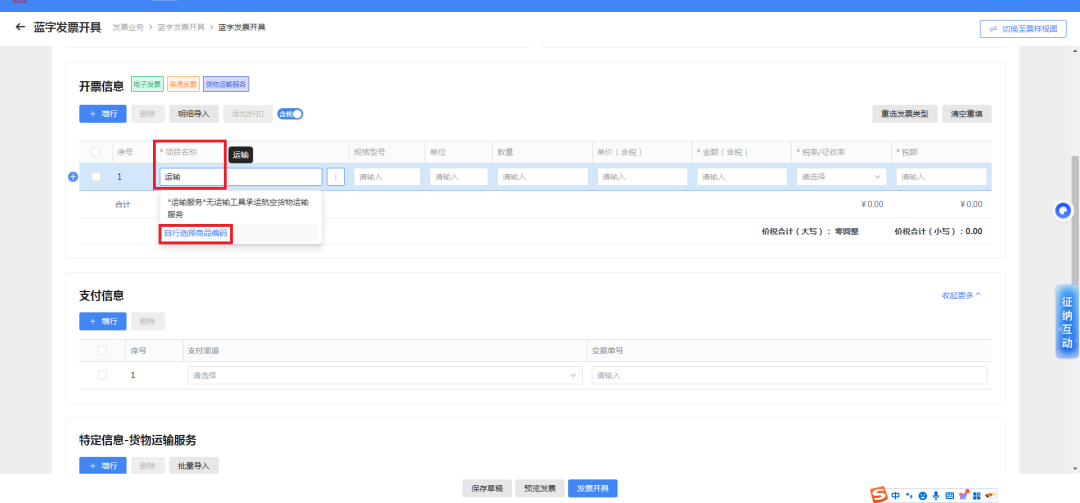Toggle Sogou punctuation mode icon

coord(908,495)
